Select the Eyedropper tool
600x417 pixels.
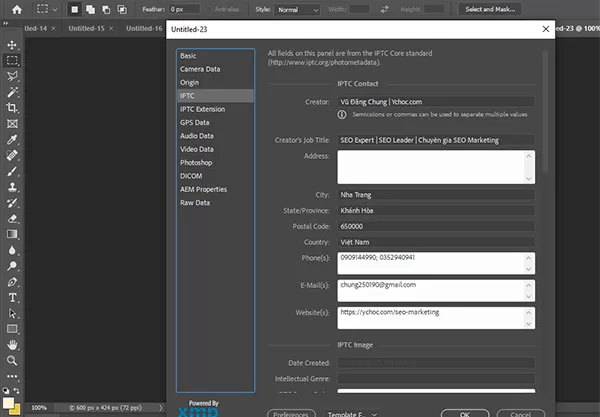[12, 140]
